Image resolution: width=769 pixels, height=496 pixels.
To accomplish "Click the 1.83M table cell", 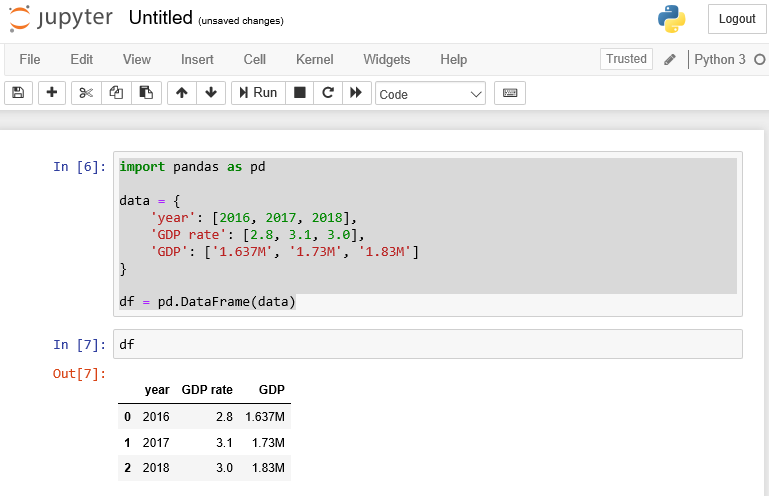I will (268, 468).
